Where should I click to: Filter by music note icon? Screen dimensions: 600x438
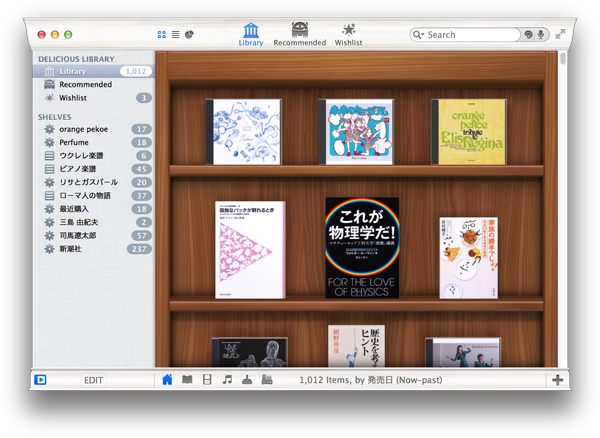227,380
